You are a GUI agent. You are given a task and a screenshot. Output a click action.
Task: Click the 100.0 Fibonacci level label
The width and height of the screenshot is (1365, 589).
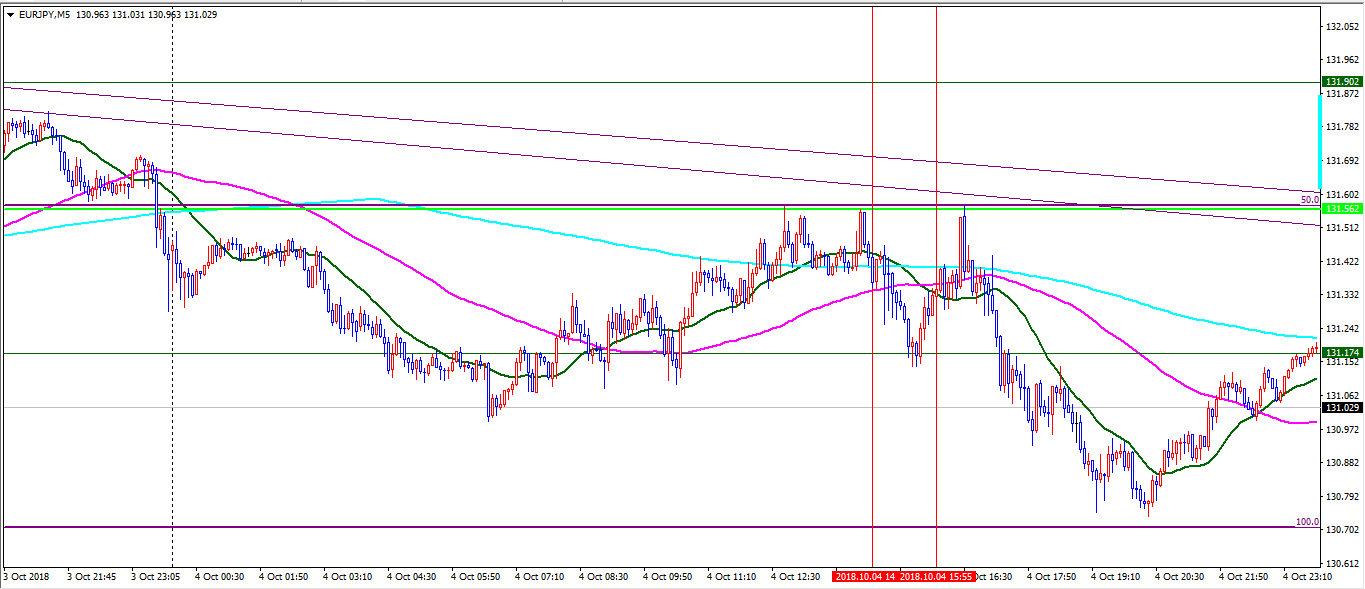point(1308,522)
